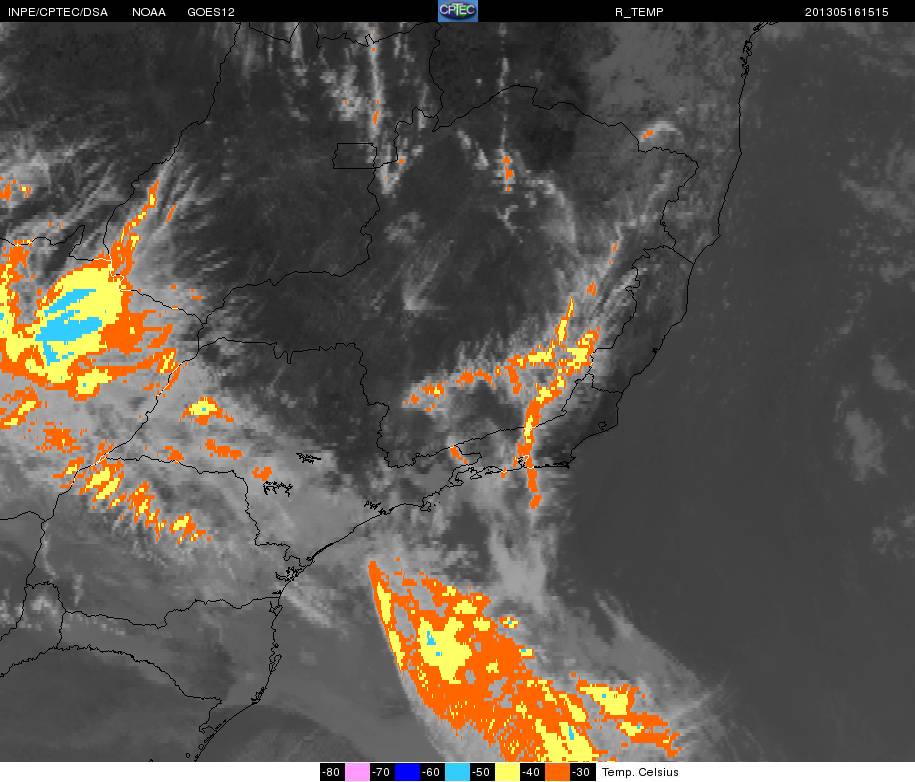Click the GOES12 satellite label

[x=211, y=12]
